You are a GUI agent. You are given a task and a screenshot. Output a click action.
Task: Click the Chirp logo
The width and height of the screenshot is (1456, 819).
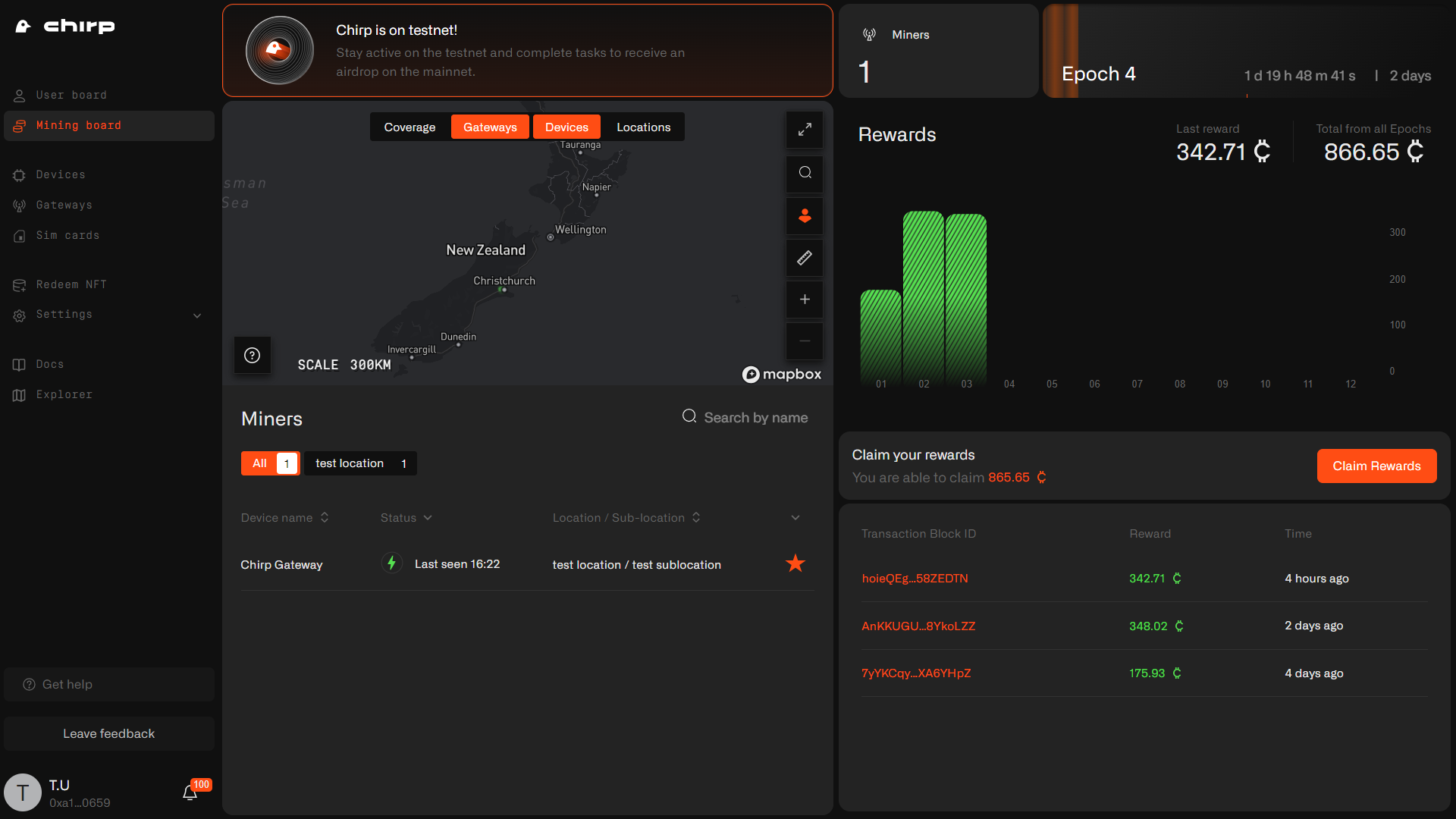click(65, 27)
